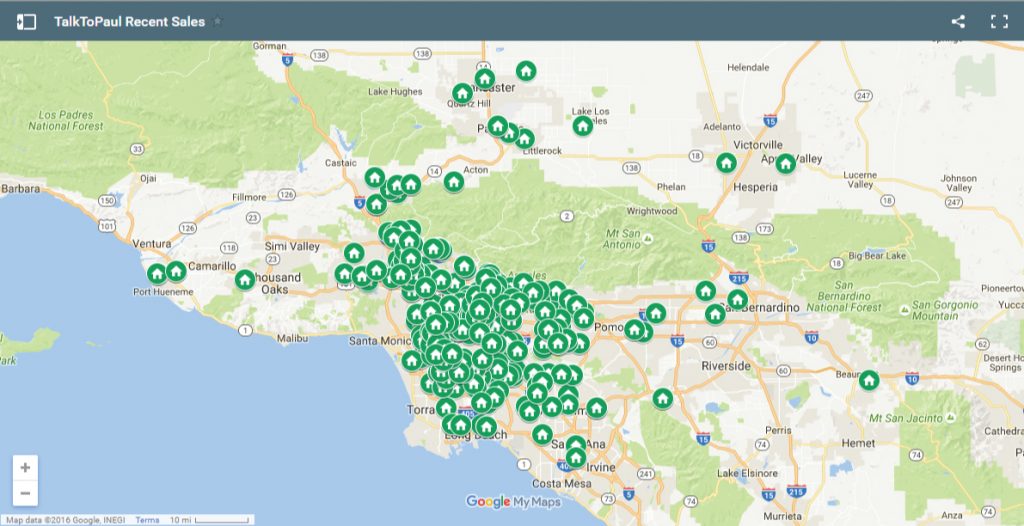Select the house marker near Littlerock
The width and height of the screenshot is (1024, 526).
click(x=524, y=139)
